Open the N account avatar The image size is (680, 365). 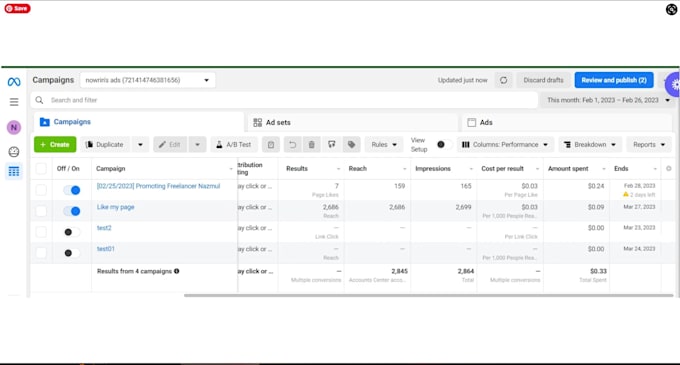click(x=14, y=127)
